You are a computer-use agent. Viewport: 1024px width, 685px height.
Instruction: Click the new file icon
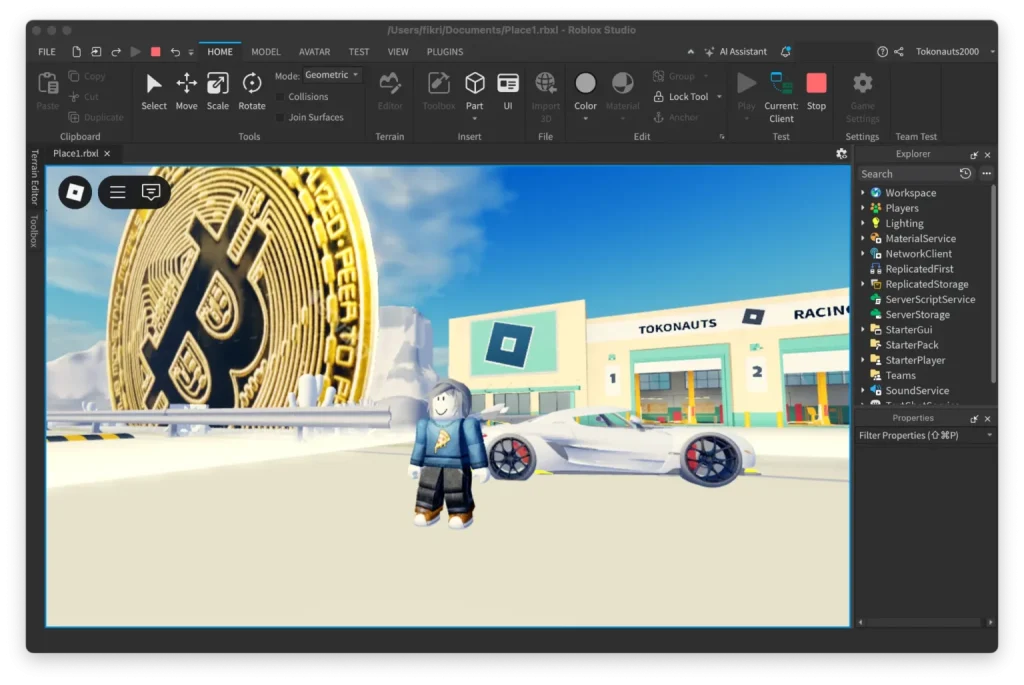[76, 52]
